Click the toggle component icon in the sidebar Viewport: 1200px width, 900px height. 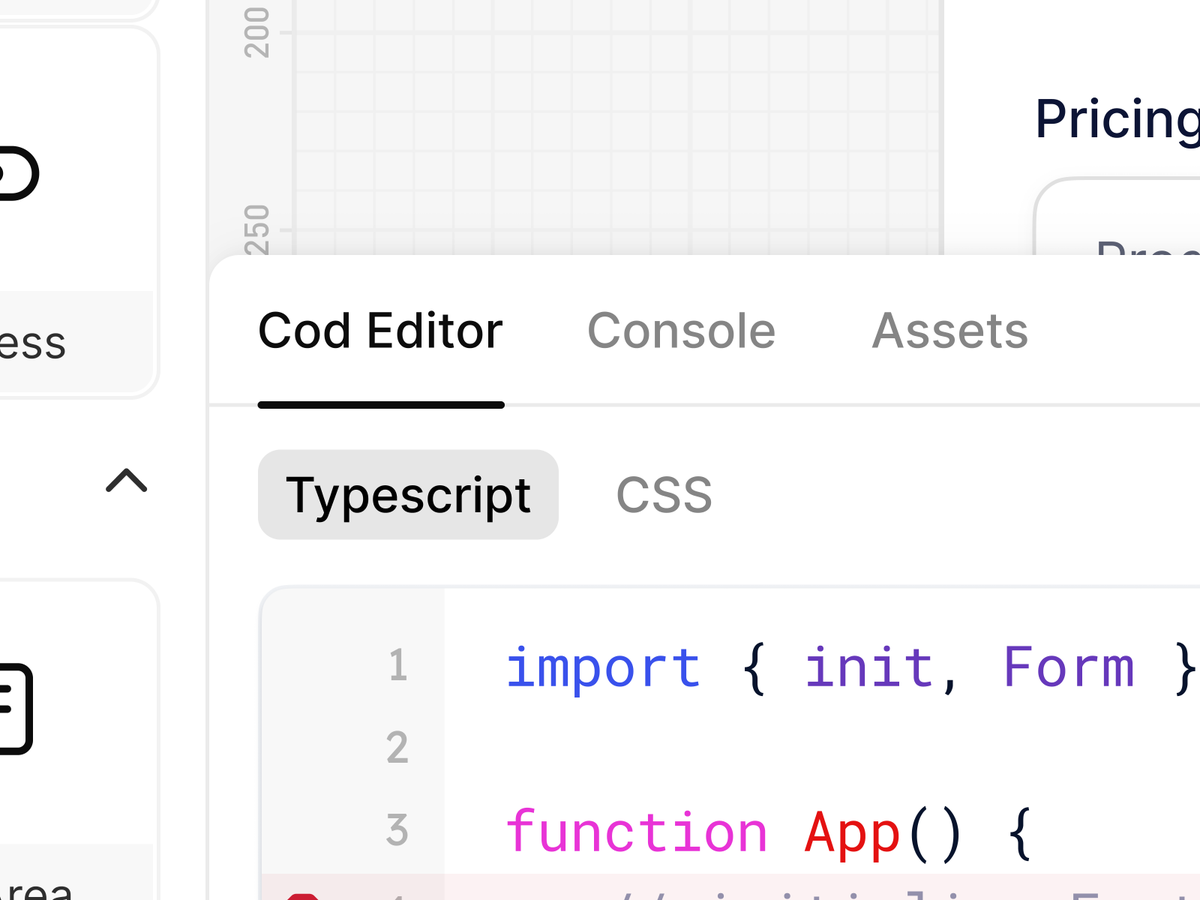18,174
